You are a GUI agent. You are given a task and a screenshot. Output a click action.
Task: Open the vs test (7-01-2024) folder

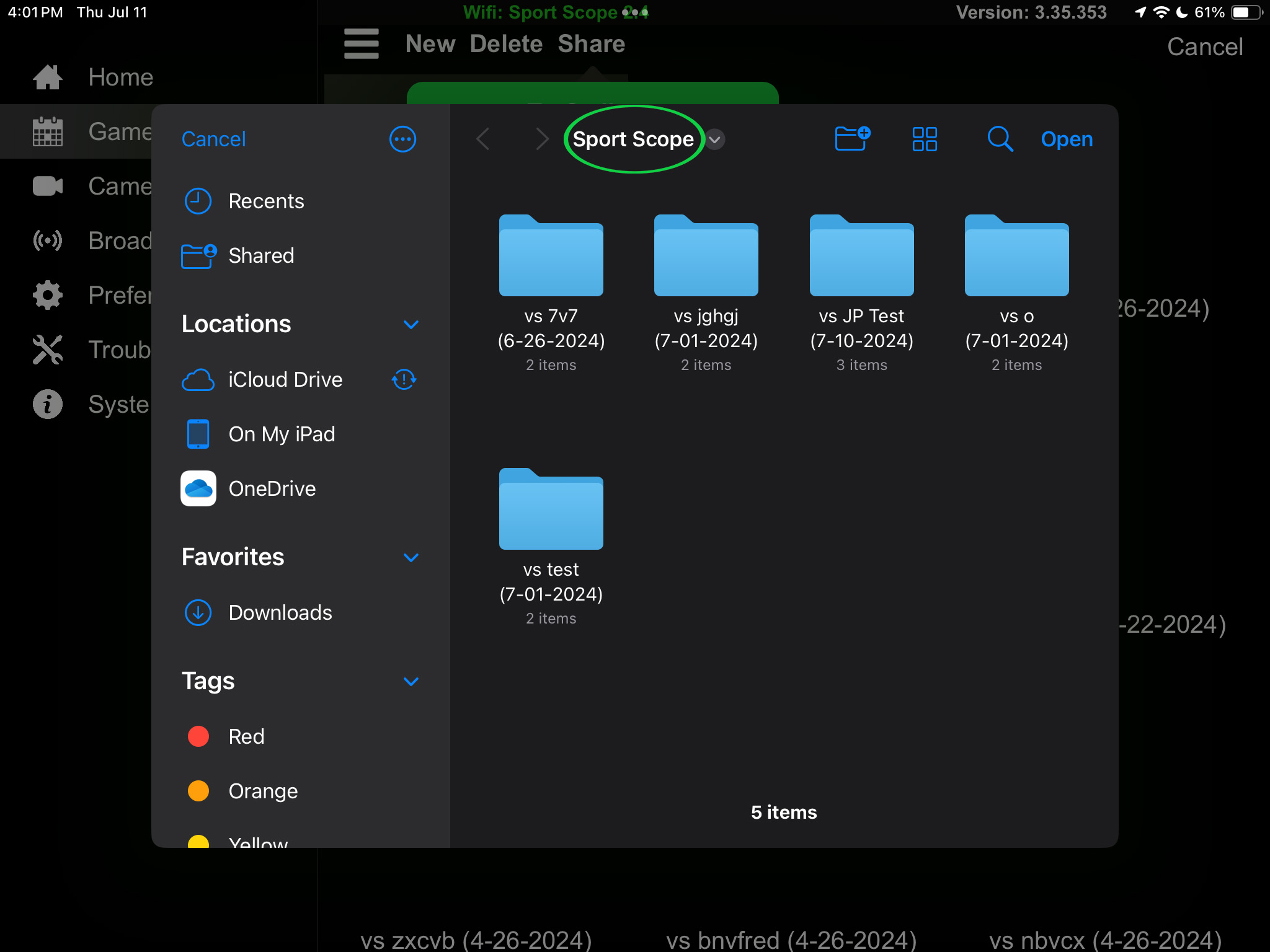[551, 547]
